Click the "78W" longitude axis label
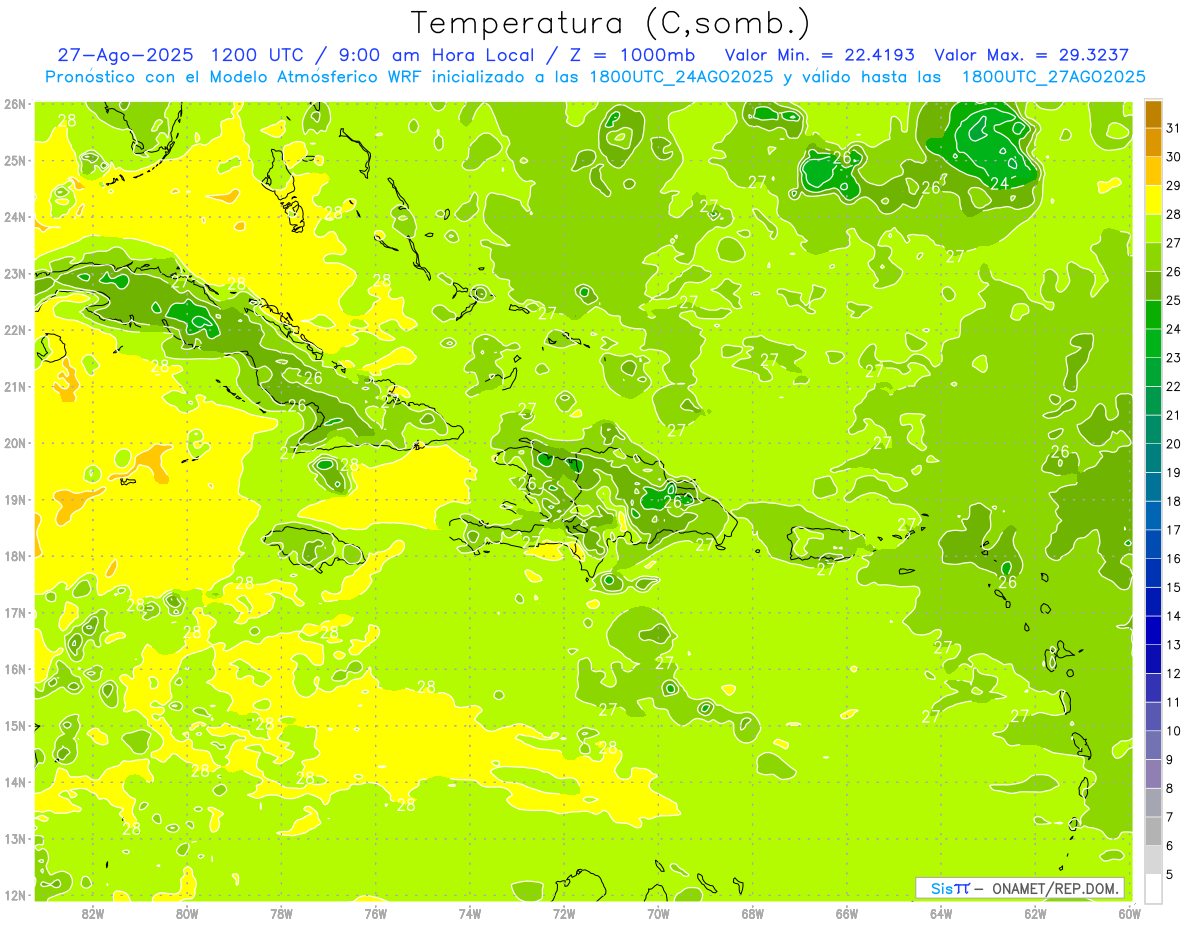This screenshot has height=927, width=1200. (281, 913)
